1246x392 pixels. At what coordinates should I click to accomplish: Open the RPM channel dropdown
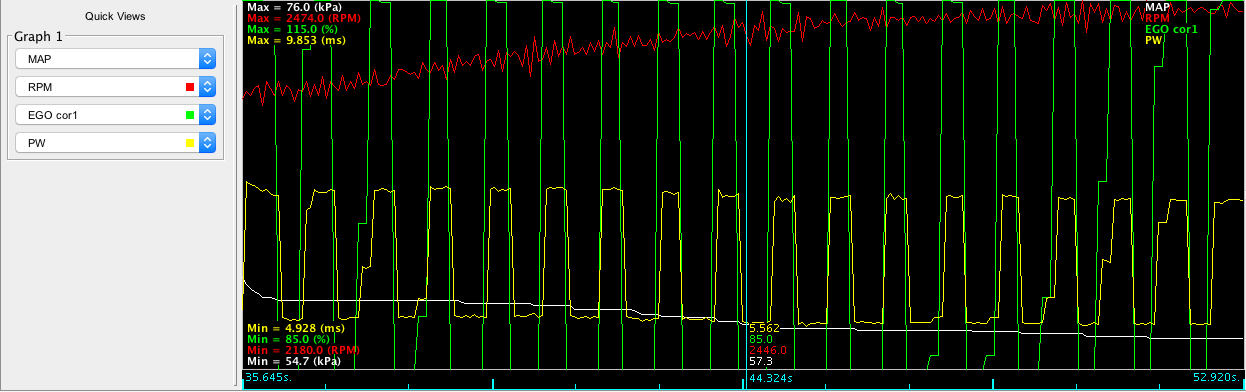click(116, 87)
